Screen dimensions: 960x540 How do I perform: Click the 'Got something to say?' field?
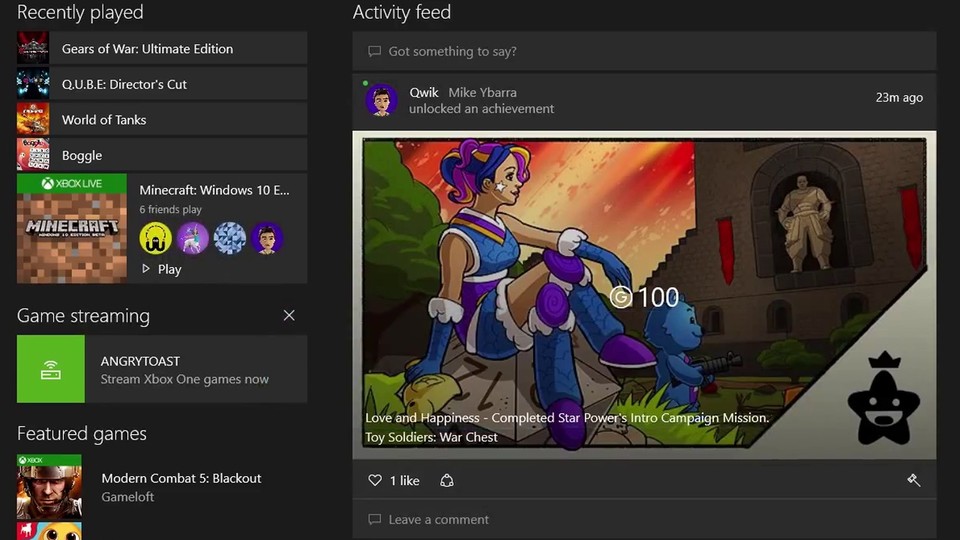[644, 51]
